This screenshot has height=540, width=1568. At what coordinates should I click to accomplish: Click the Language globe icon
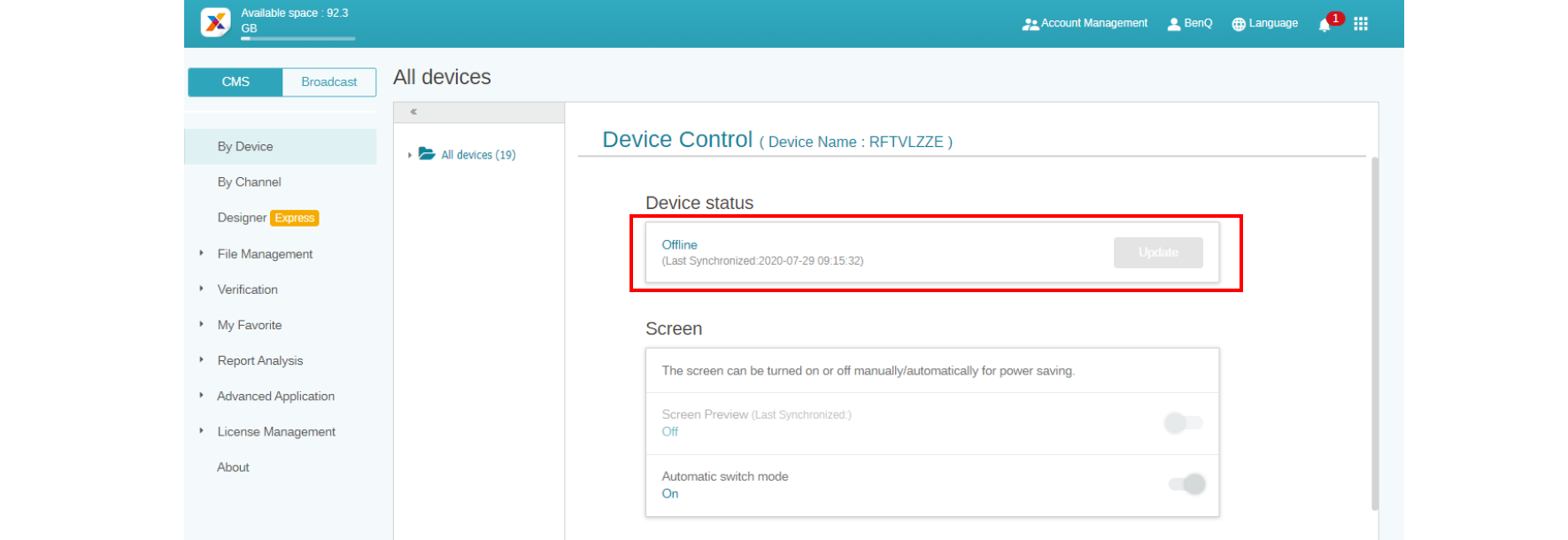(1239, 24)
